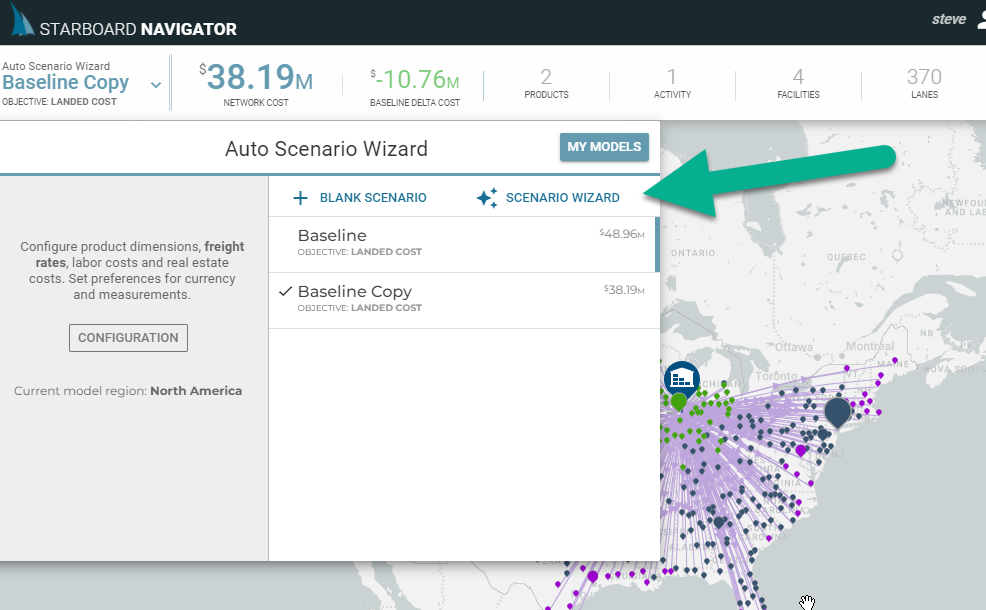The height and width of the screenshot is (610, 986).
Task: Click the Quebec label on the map
Action: (846, 257)
